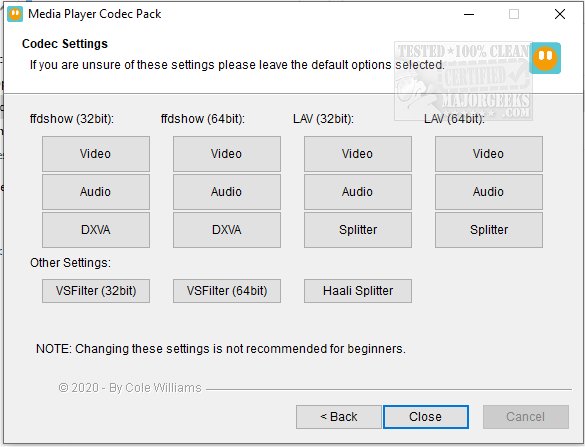Viewport: 585px width, 447px height.
Task: Open VSFilter (32bit) settings
Action: pos(96,291)
